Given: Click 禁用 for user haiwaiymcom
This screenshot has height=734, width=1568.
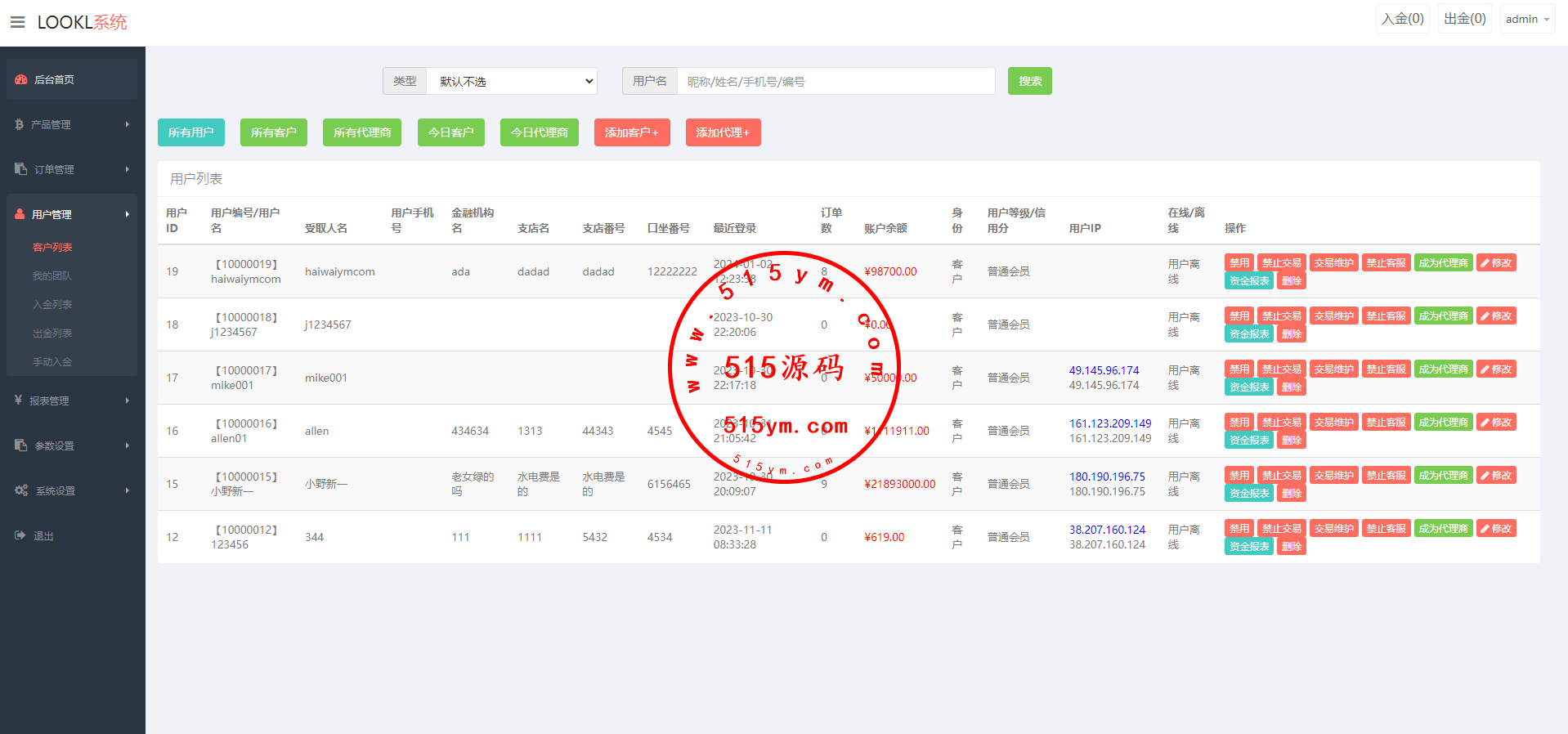Looking at the screenshot, I should tap(1239, 263).
